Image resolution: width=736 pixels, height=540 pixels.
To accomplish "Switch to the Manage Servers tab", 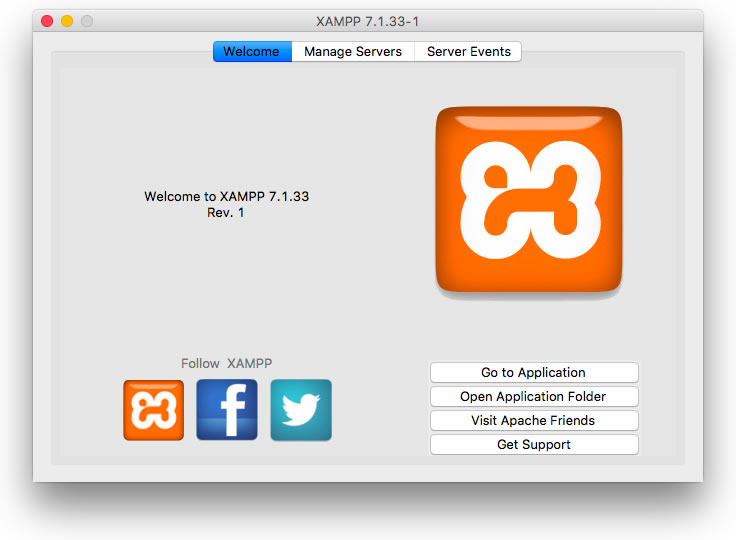I will tap(353, 51).
